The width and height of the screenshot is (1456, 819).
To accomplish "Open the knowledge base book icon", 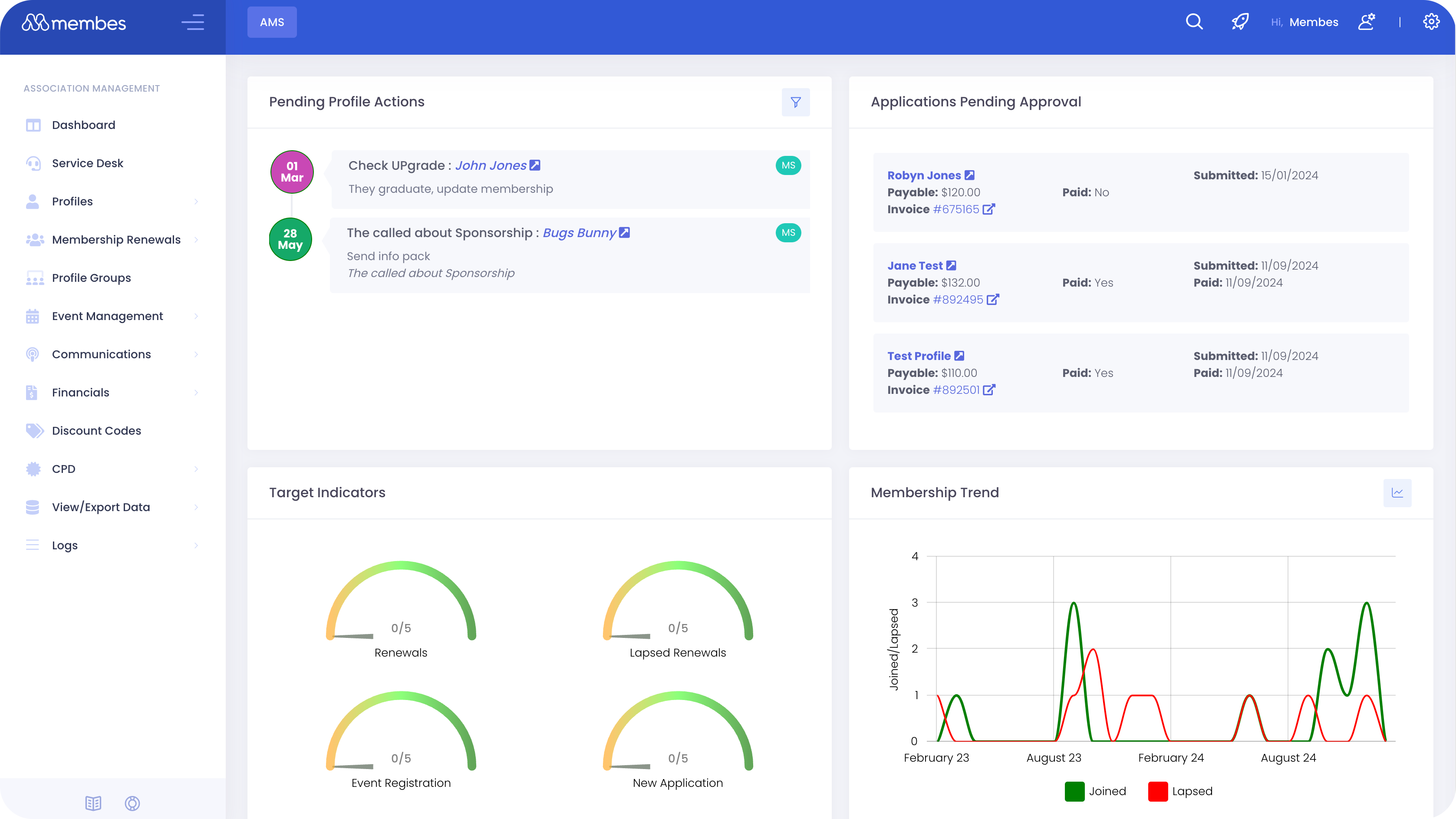I will tap(93, 803).
